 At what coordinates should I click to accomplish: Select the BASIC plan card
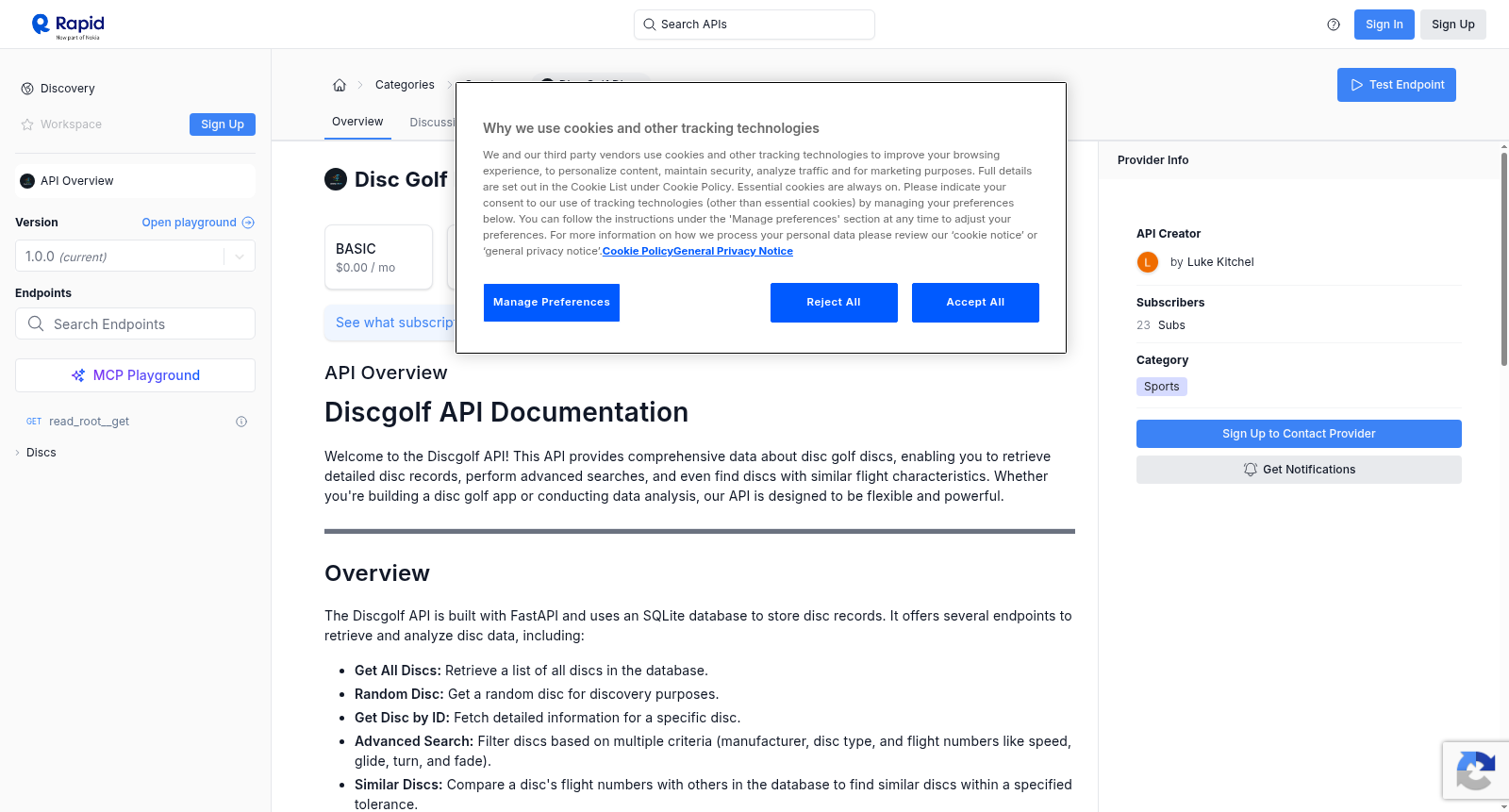tap(378, 257)
